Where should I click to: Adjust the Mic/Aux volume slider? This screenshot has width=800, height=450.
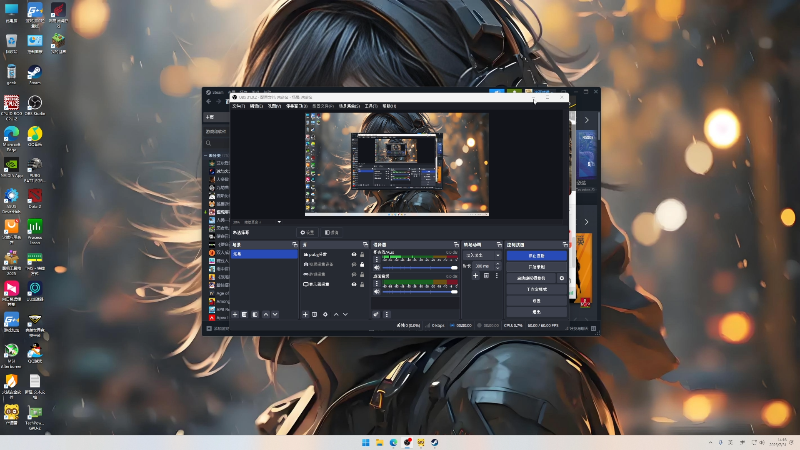[420, 267]
